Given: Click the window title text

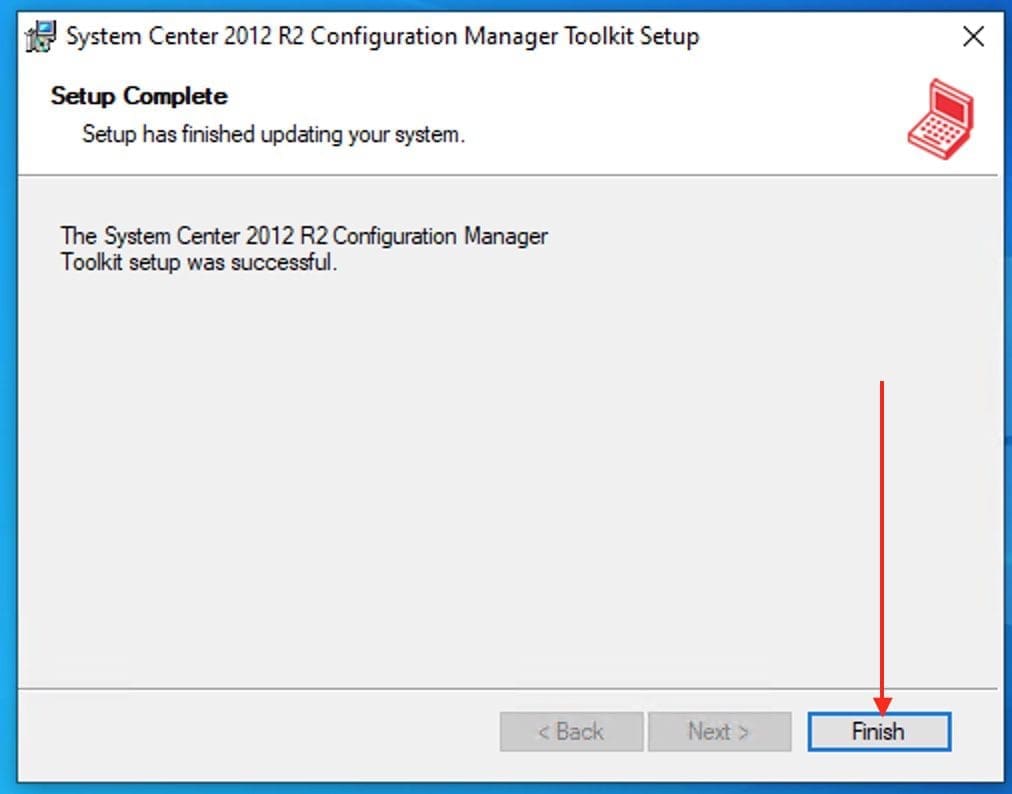Looking at the screenshot, I should pos(381,37).
